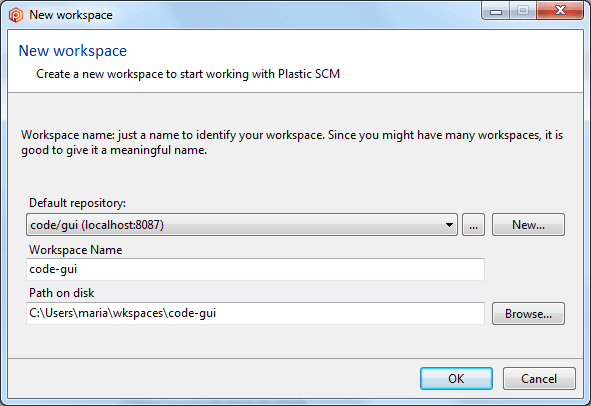
Task: Click the Workspace Name label
Action: pos(76,250)
